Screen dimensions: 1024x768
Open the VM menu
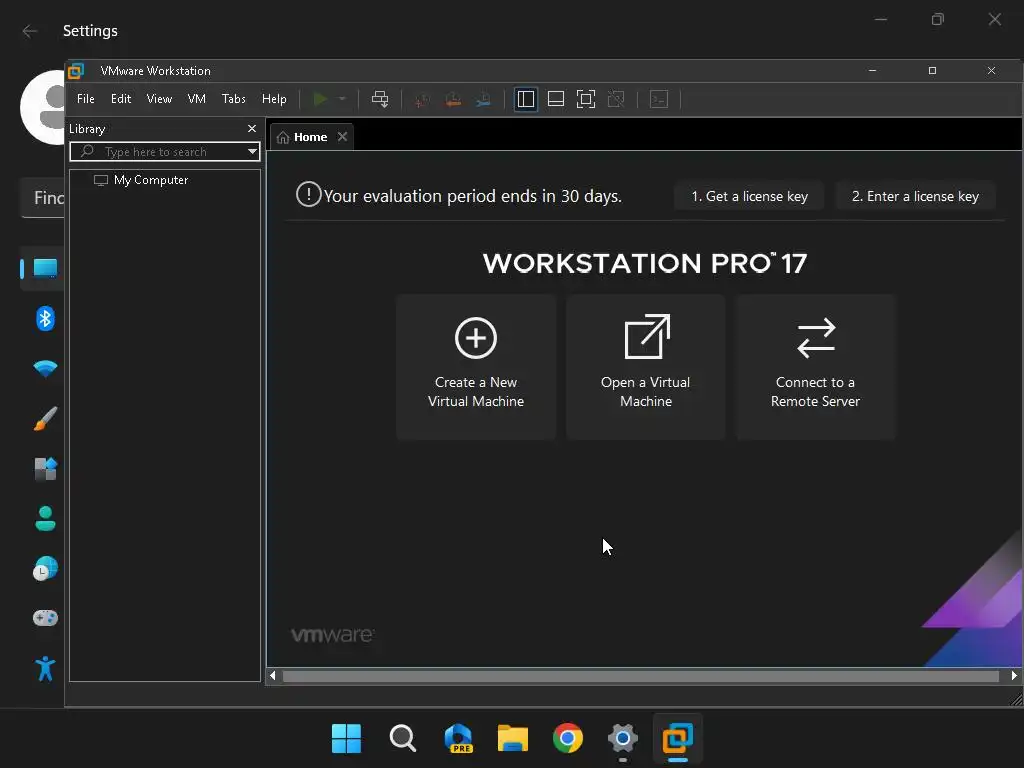click(197, 99)
